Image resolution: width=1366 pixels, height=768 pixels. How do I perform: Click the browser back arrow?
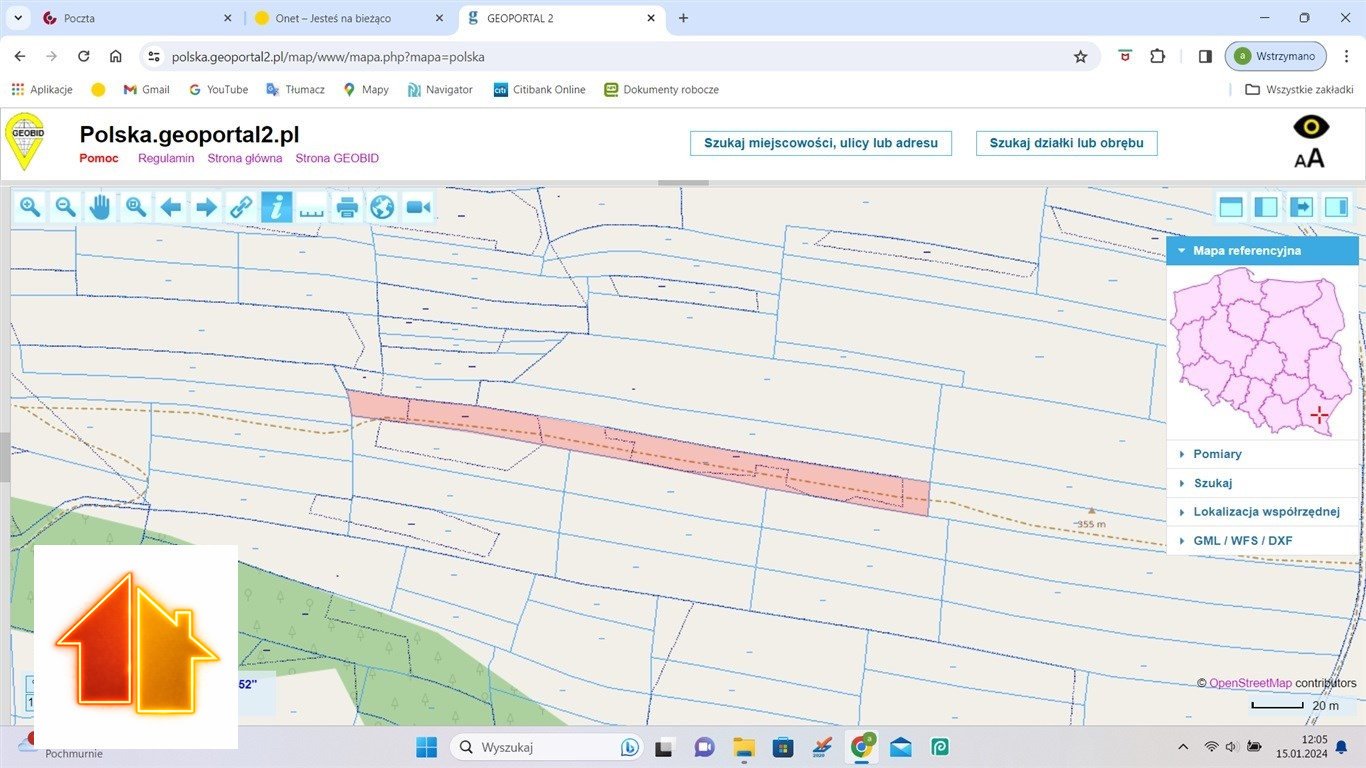click(x=20, y=57)
